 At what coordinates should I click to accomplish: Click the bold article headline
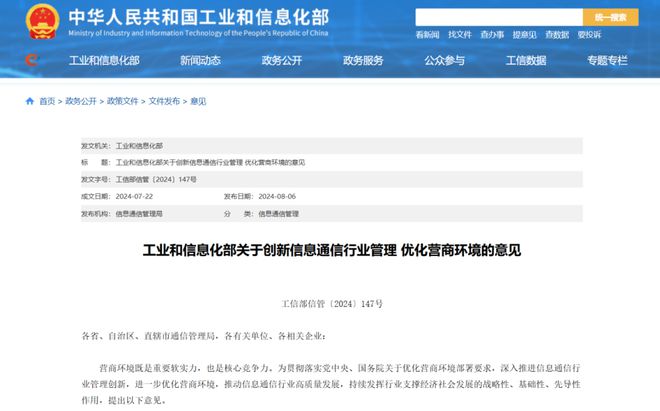(x=332, y=250)
